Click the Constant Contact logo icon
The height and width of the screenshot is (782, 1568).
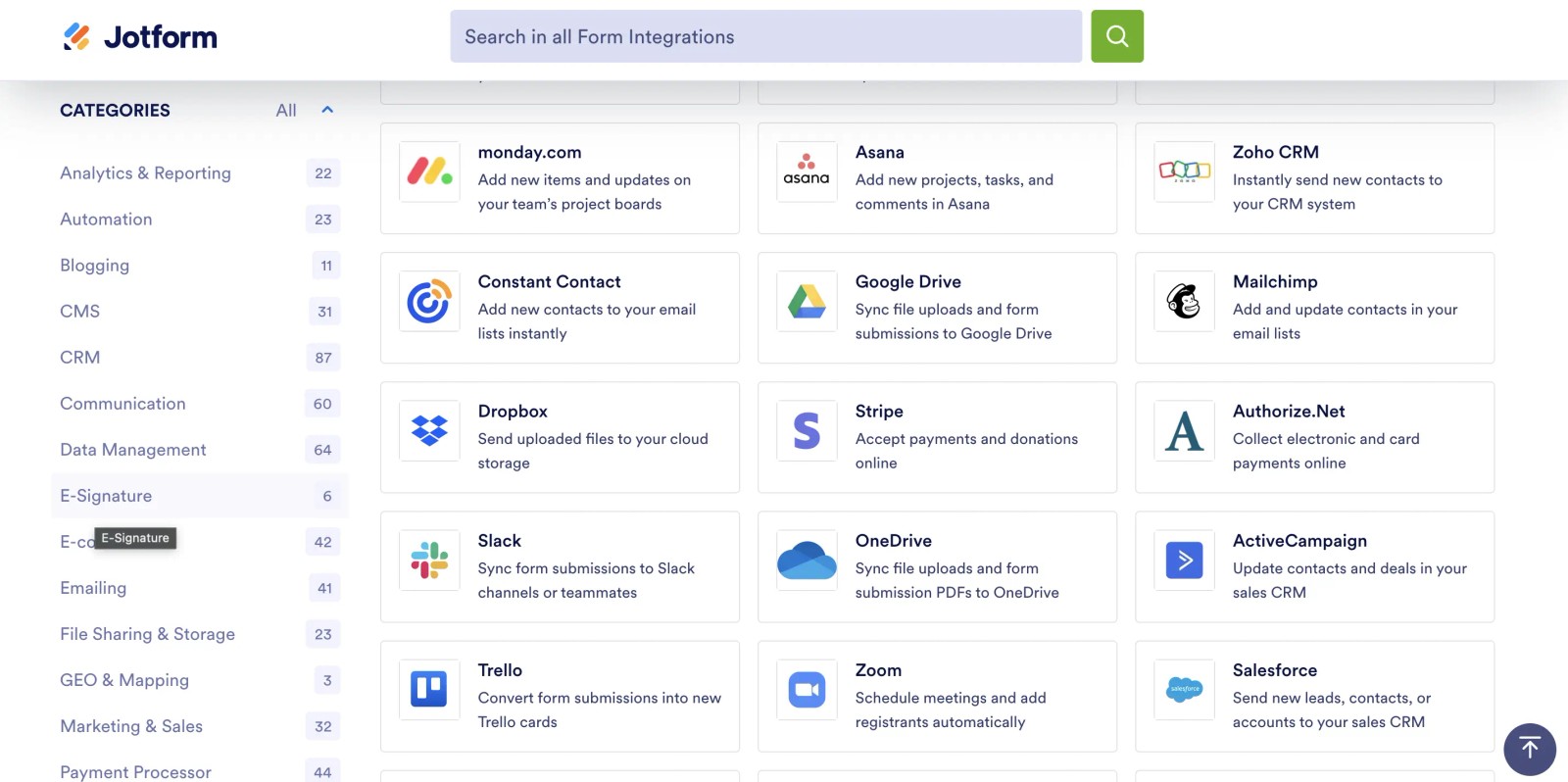click(429, 301)
